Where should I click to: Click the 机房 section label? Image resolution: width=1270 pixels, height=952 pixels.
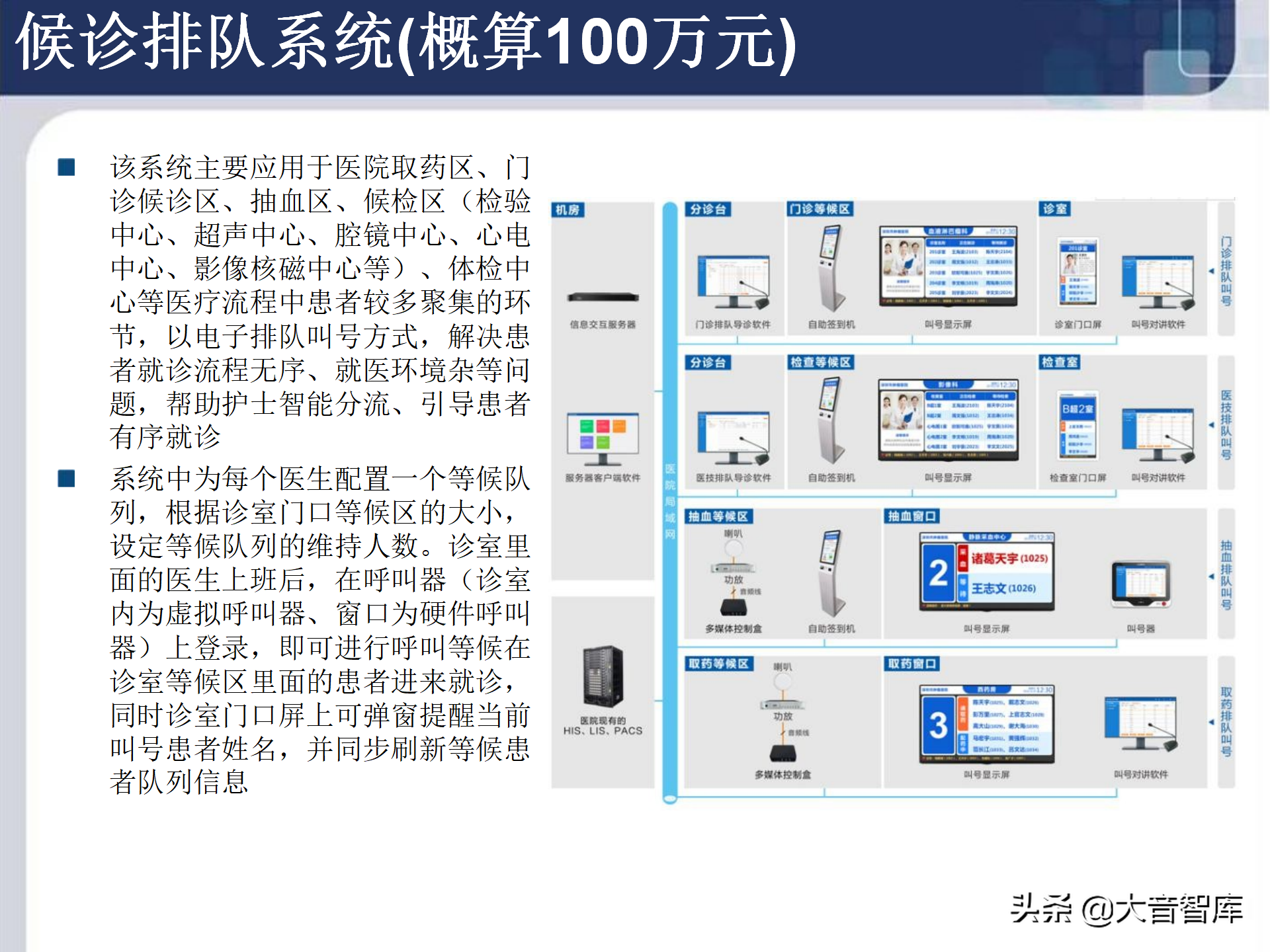click(568, 210)
